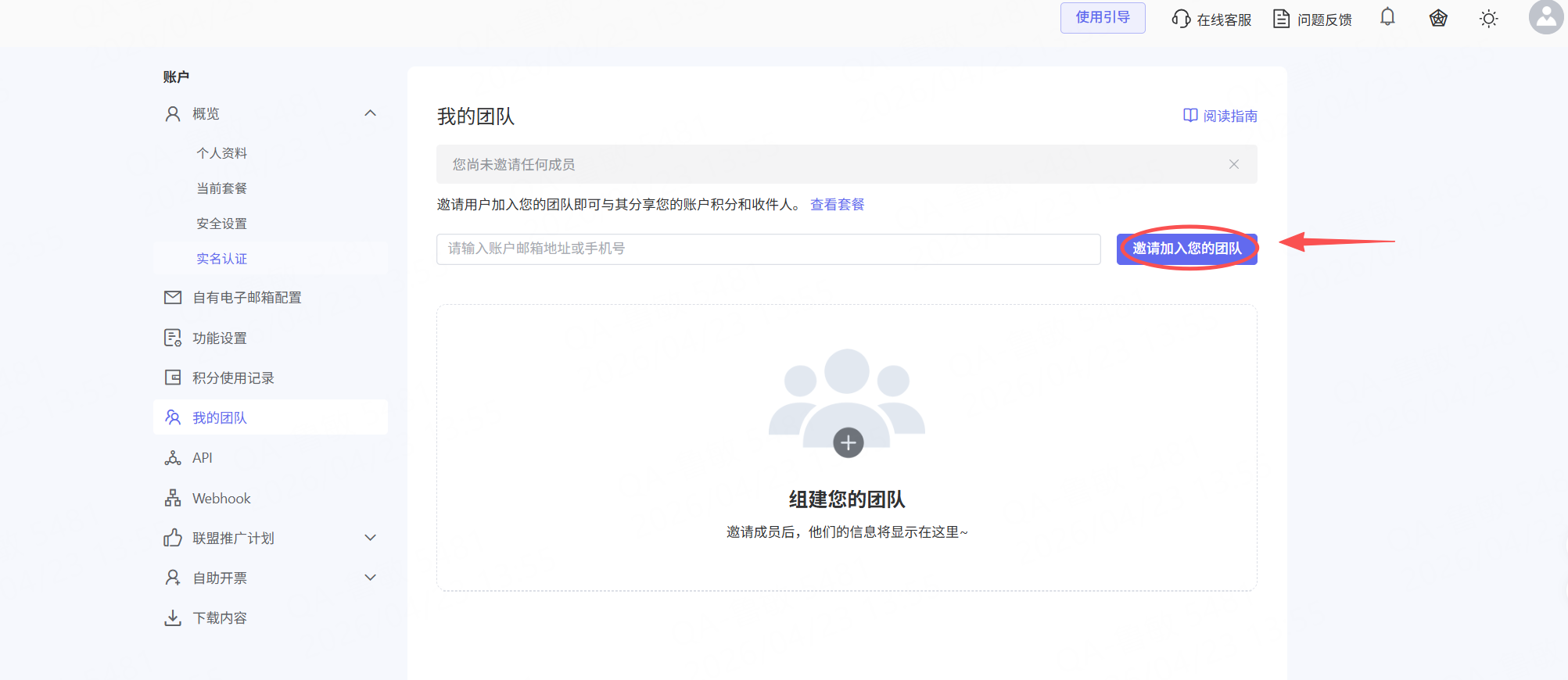Open 阅读指南 reading guide
The height and width of the screenshot is (680, 1568).
pos(1220,116)
